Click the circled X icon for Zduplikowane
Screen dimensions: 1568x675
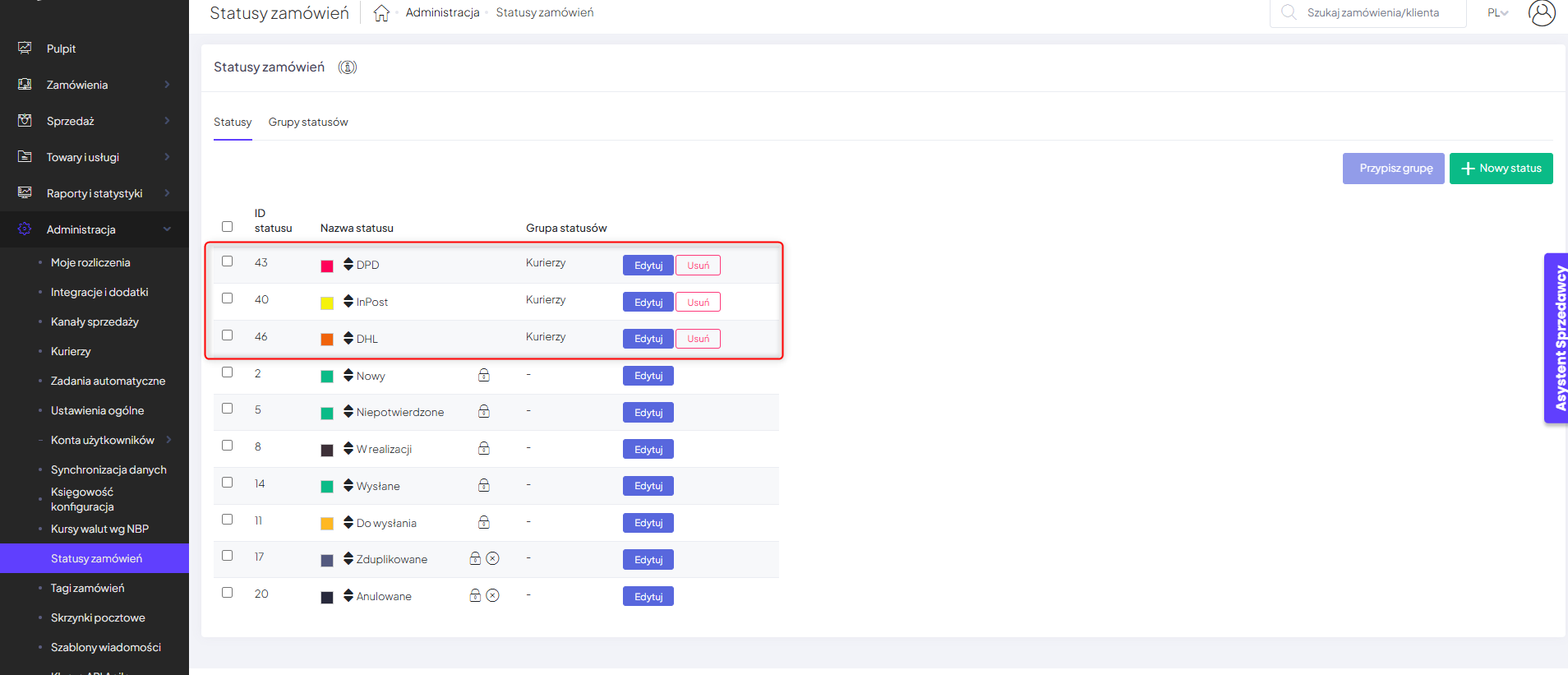tap(493, 559)
